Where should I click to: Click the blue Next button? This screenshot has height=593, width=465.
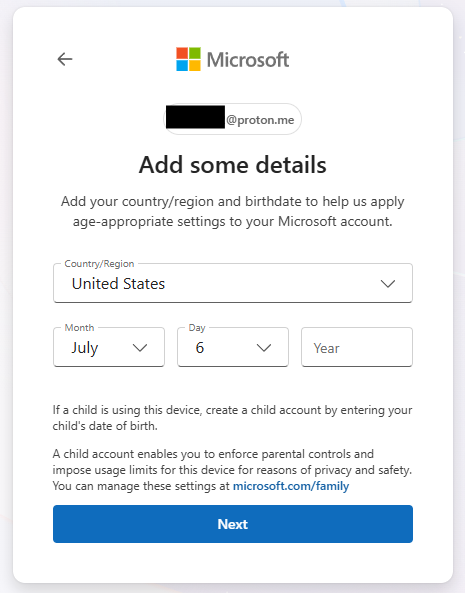point(233,524)
